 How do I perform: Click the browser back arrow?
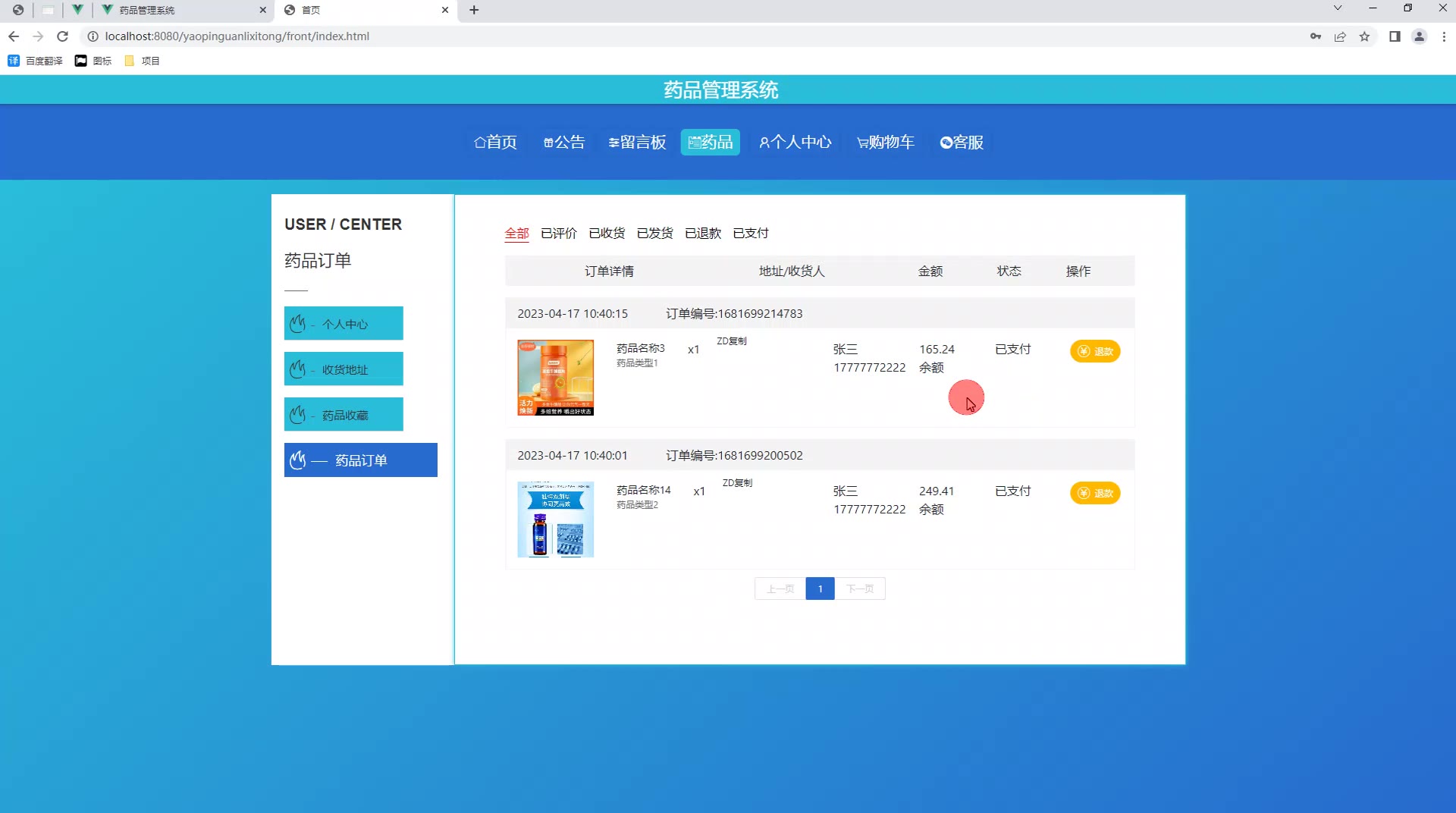pos(14,36)
